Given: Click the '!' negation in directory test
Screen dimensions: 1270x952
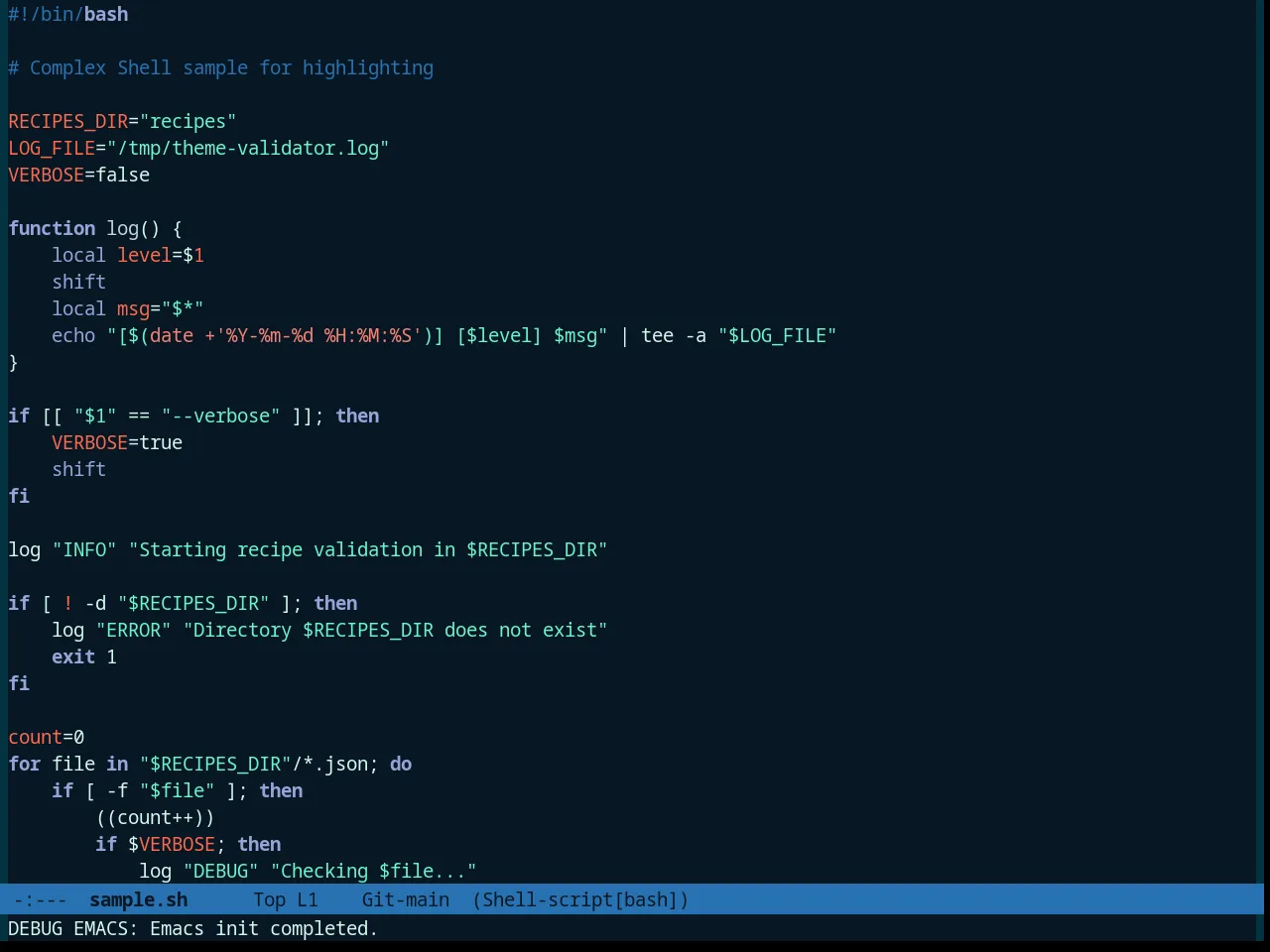Looking at the screenshot, I should pyautogui.click(x=68, y=603).
